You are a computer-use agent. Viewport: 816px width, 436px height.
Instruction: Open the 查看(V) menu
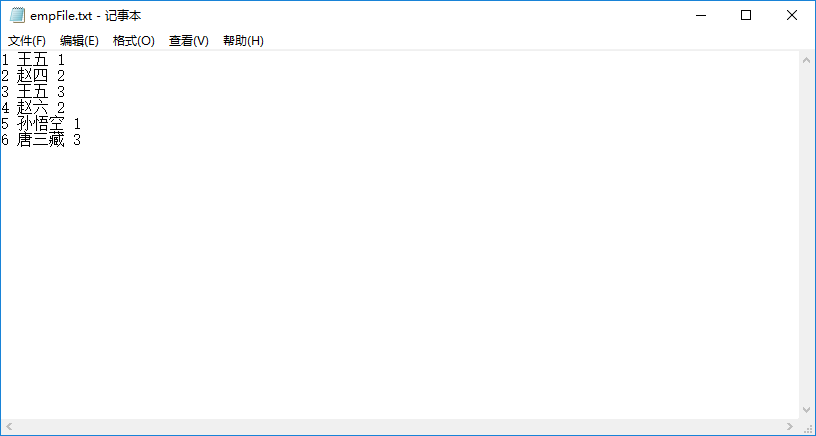click(188, 41)
